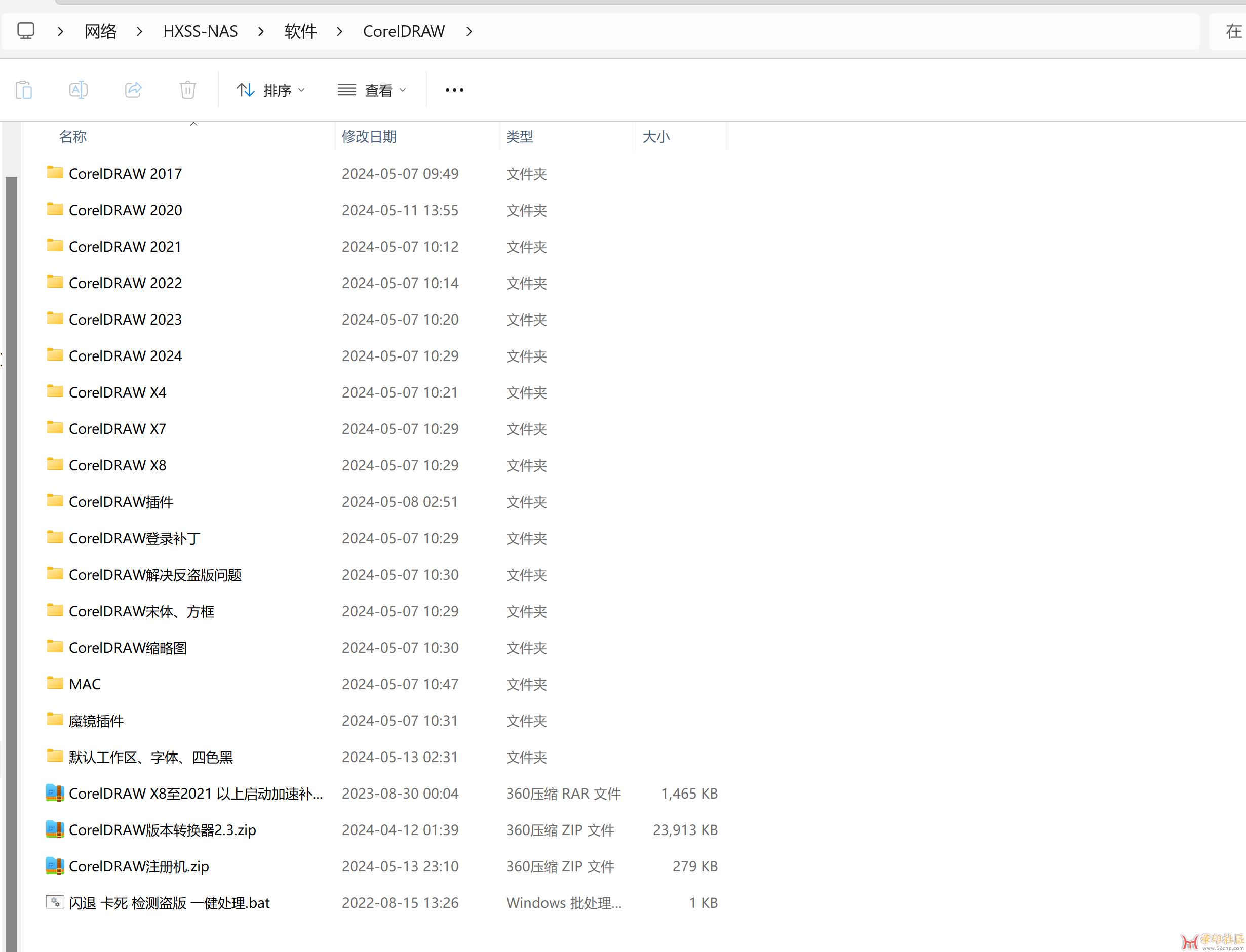The image size is (1246, 952).
Task: Sort by 名称 column header
Action: click(72, 137)
